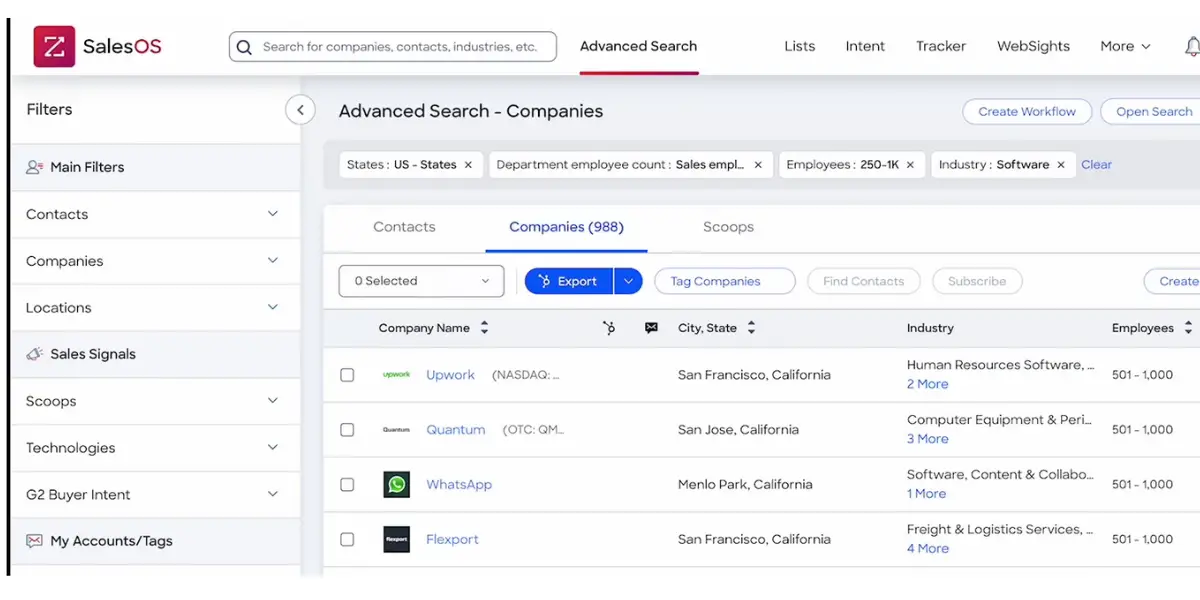The image size is (1200, 600).
Task: Click the Quantum company logo
Action: tap(397, 430)
